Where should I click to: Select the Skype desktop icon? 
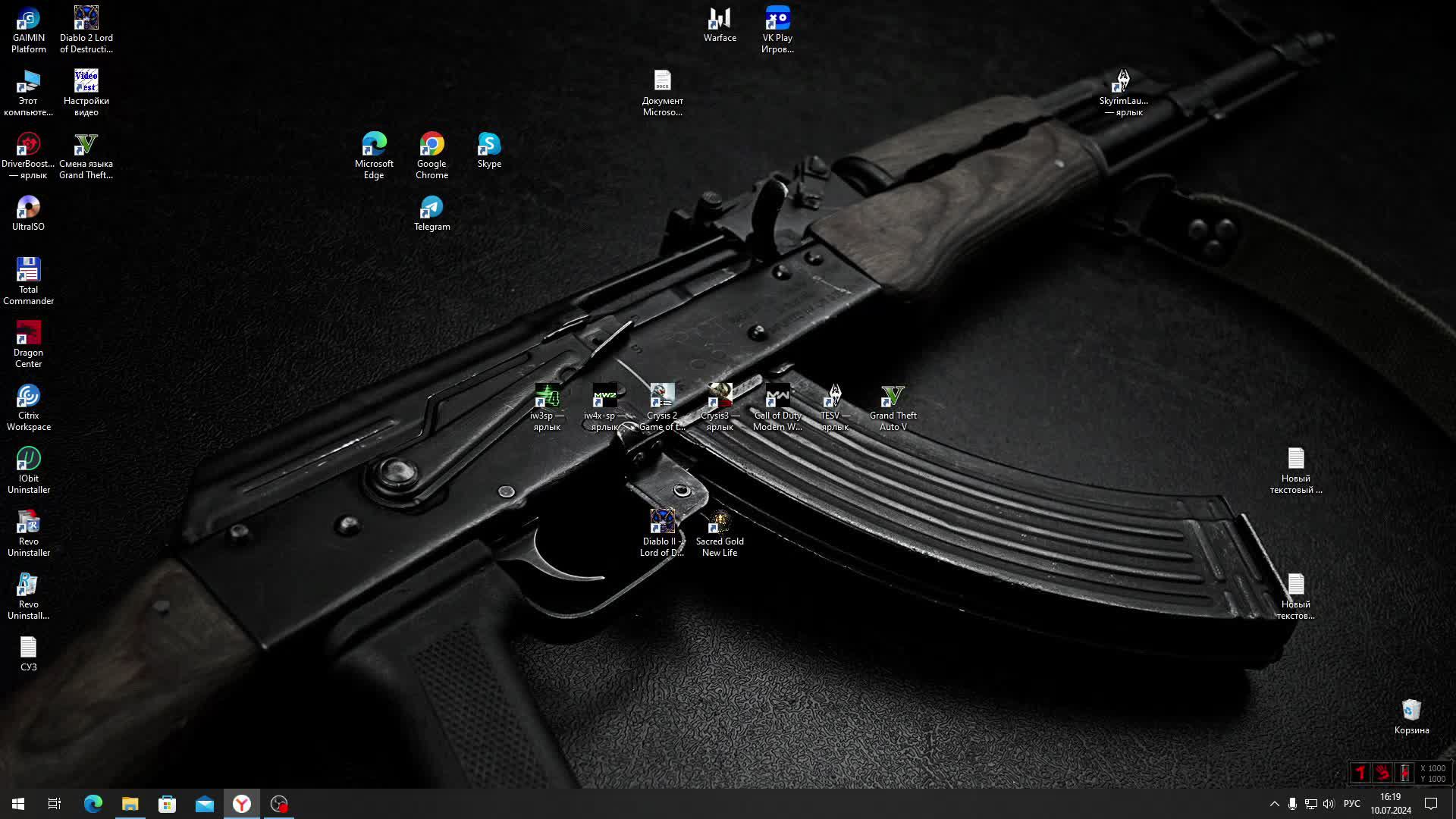489,150
